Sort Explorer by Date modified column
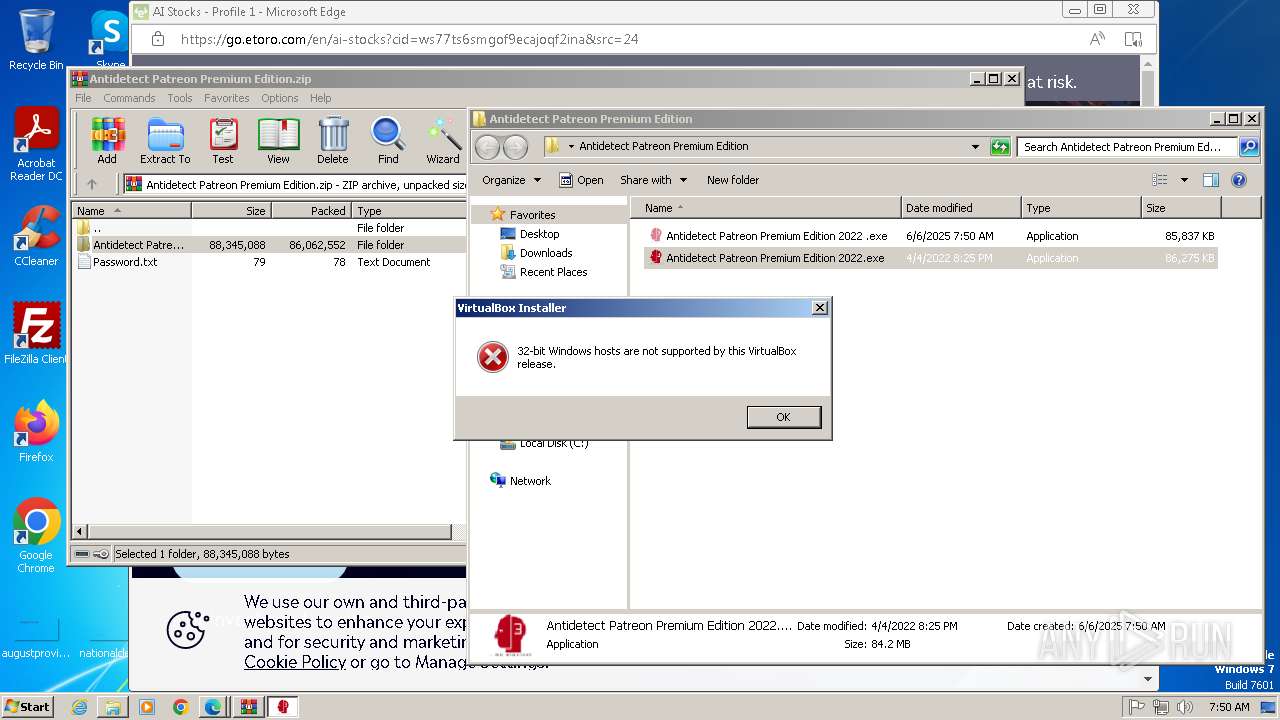The width and height of the screenshot is (1280, 720). [x=961, y=208]
